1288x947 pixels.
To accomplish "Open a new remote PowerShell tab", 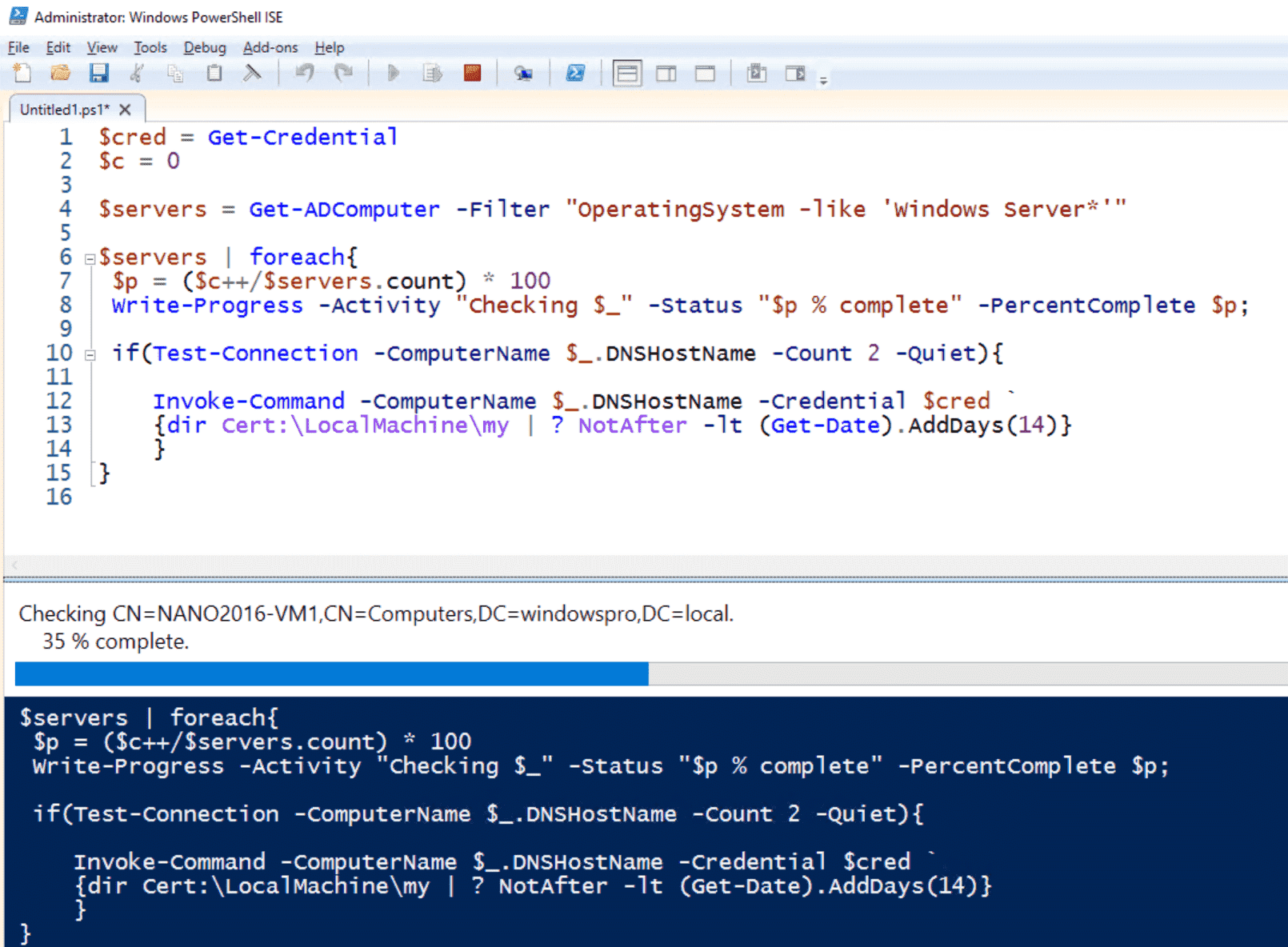I will [525, 73].
